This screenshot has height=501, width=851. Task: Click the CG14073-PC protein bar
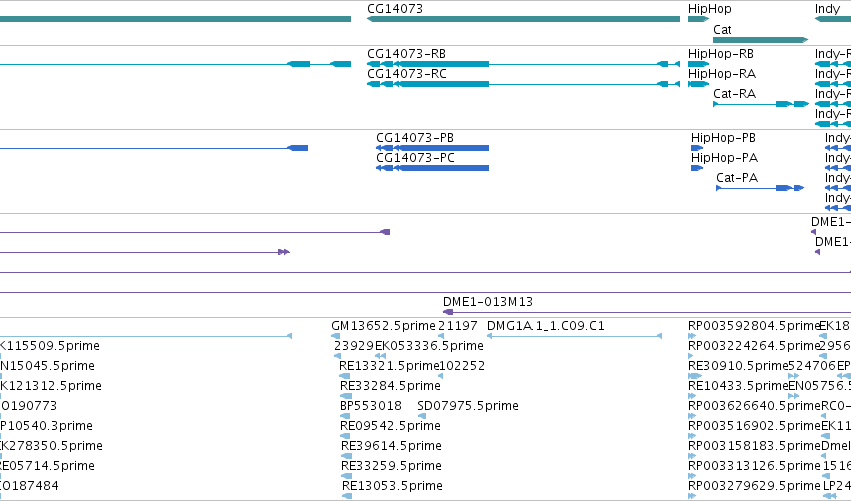pyautogui.click(x=433, y=168)
